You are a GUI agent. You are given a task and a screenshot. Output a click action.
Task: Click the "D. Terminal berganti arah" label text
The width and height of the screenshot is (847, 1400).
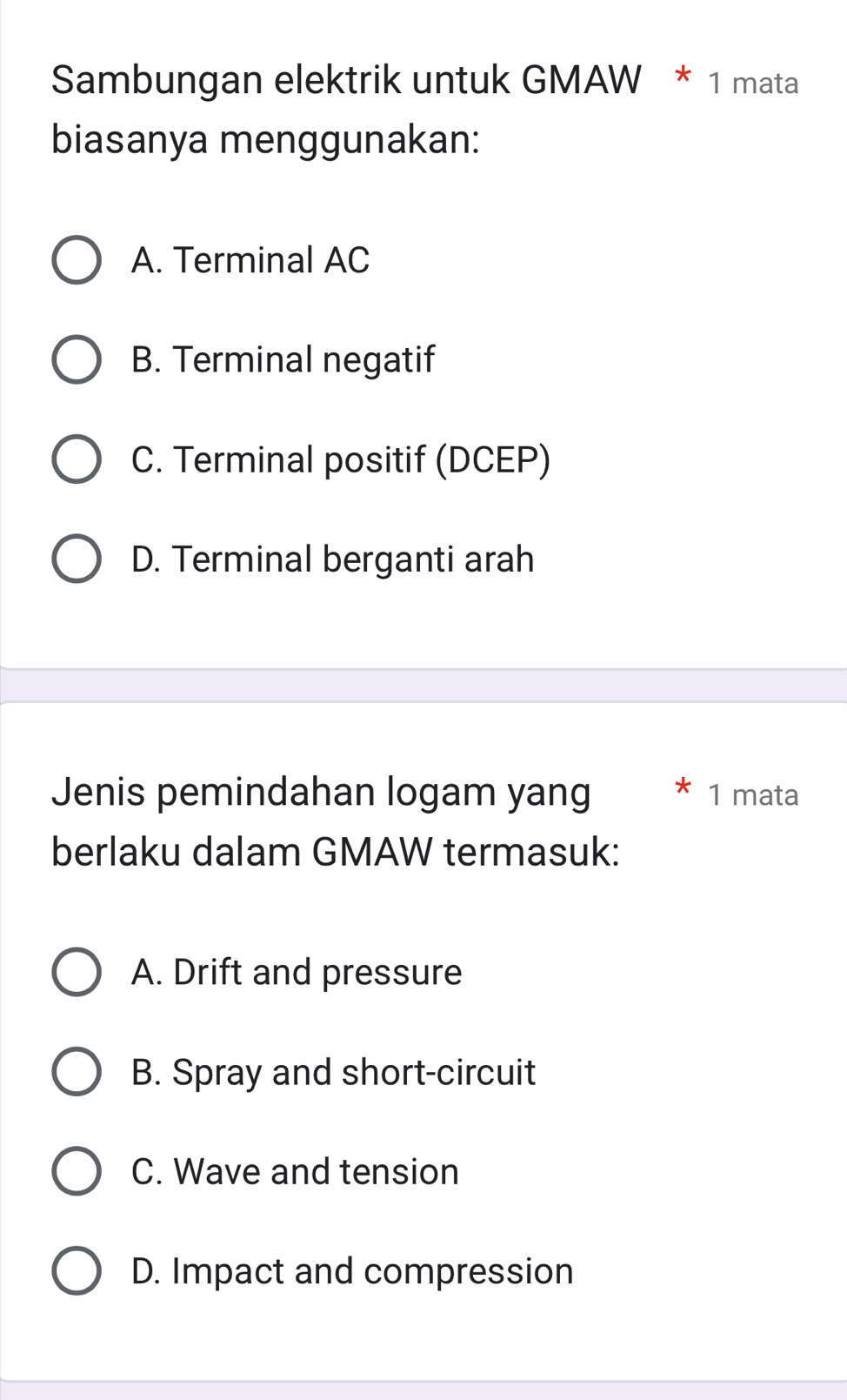click(333, 559)
